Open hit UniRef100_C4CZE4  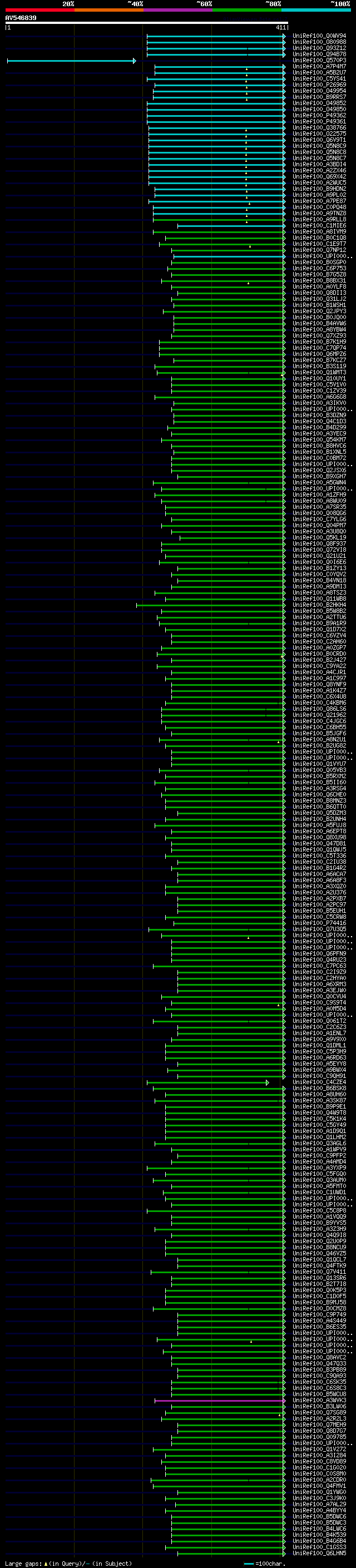[x=319, y=1082]
